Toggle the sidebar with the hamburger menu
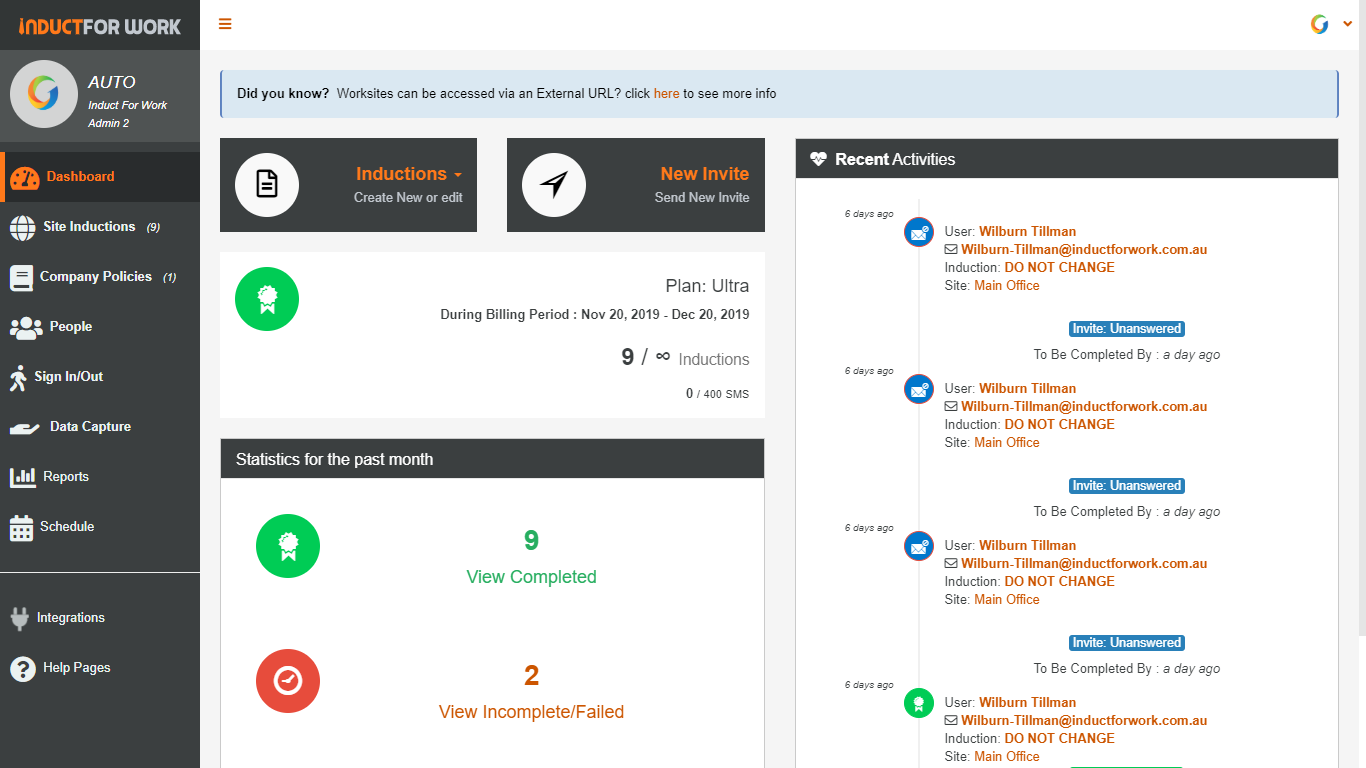 pyautogui.click(x=225, y=22)
